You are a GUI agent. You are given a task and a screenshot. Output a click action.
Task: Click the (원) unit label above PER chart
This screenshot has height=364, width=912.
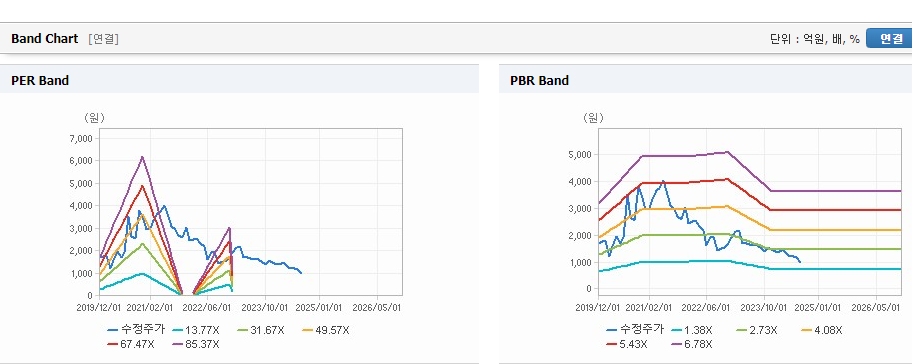(x=94, y=118)
